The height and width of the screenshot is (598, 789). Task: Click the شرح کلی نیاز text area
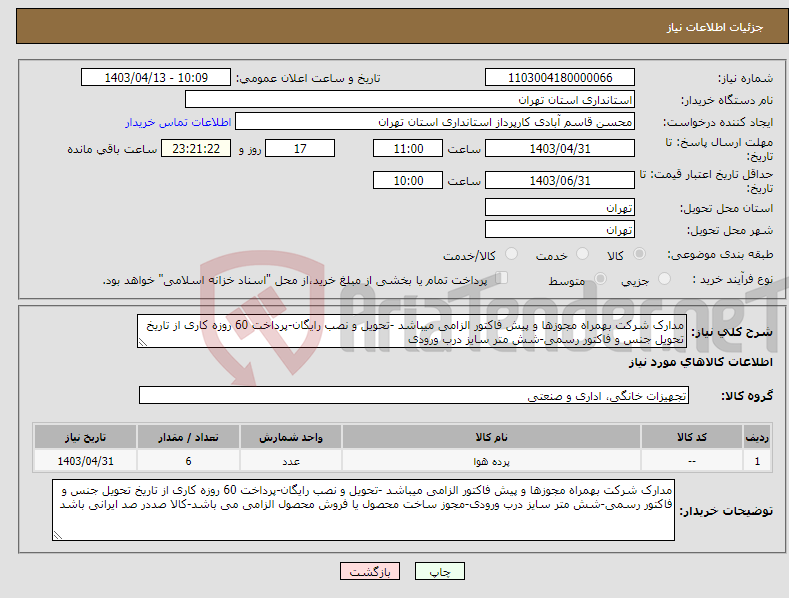[x=412, y=331]
